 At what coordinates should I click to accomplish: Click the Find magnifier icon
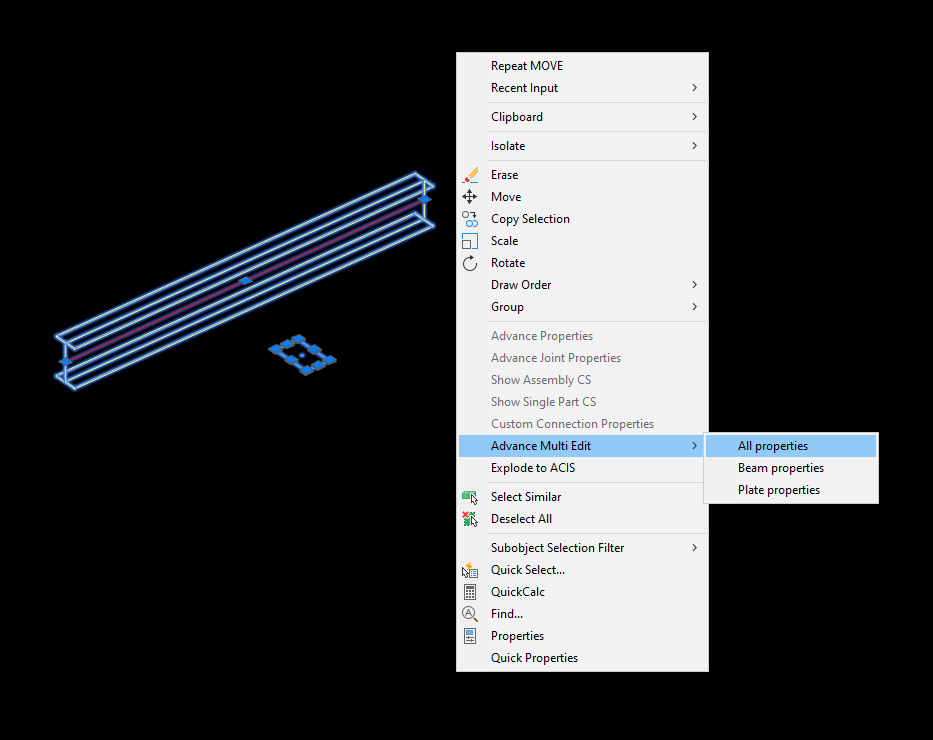click(470, 614)
